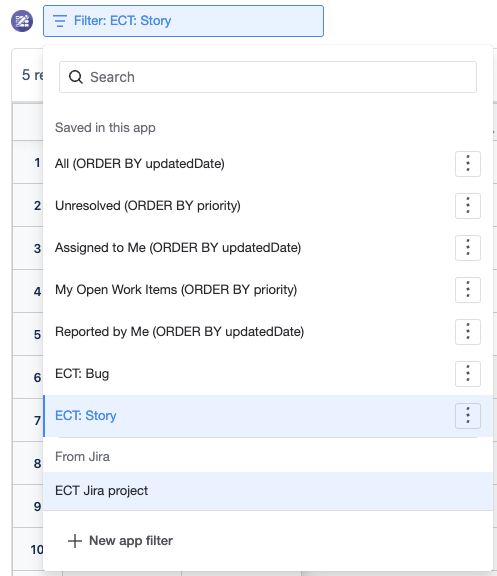
Task: Open three-dot menu for Reported by Me
Action: pyautogui.click(x=468, y=332)
